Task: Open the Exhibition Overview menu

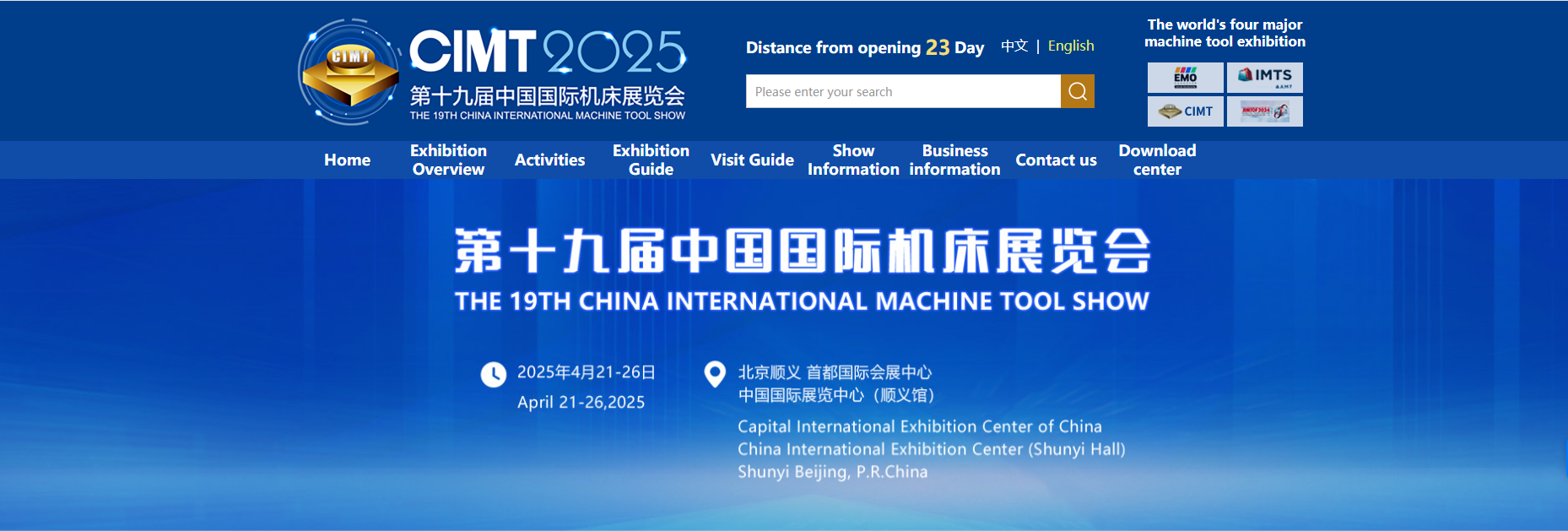Action: pos(448,160)
